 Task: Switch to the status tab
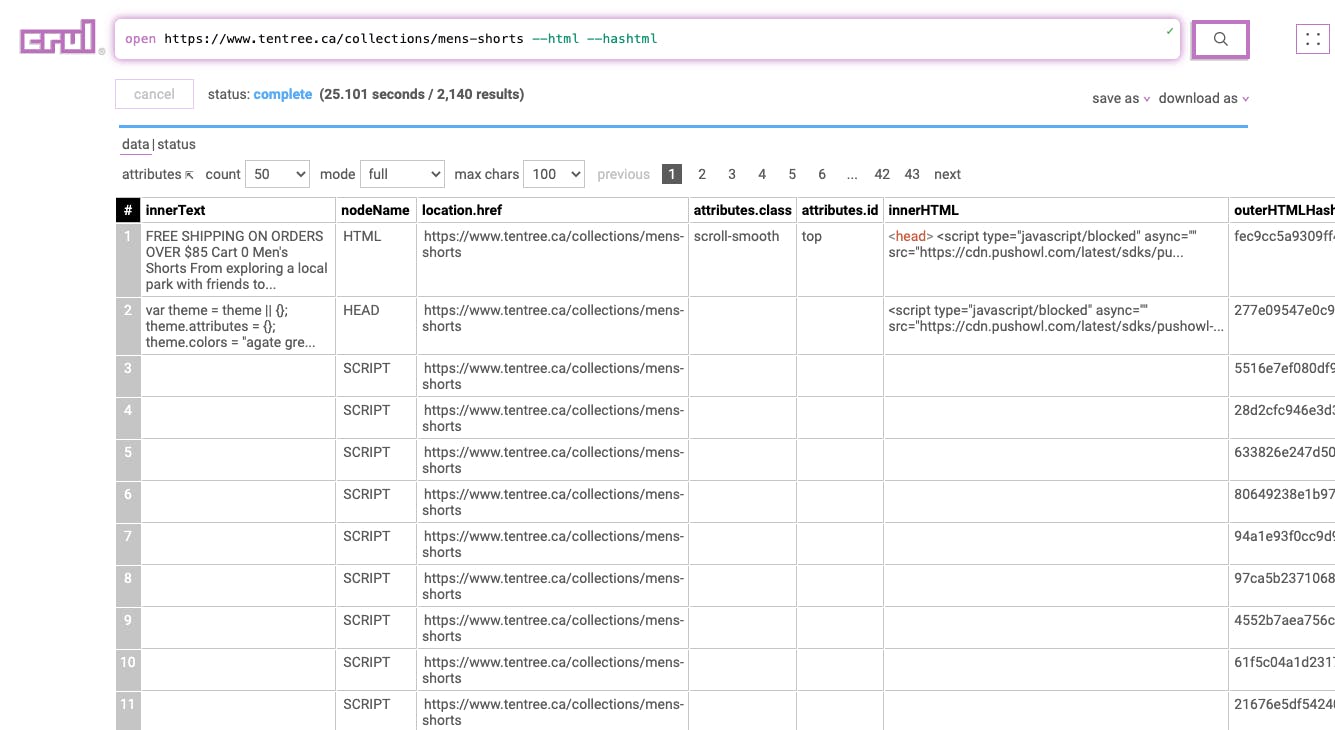pos(176,144)
